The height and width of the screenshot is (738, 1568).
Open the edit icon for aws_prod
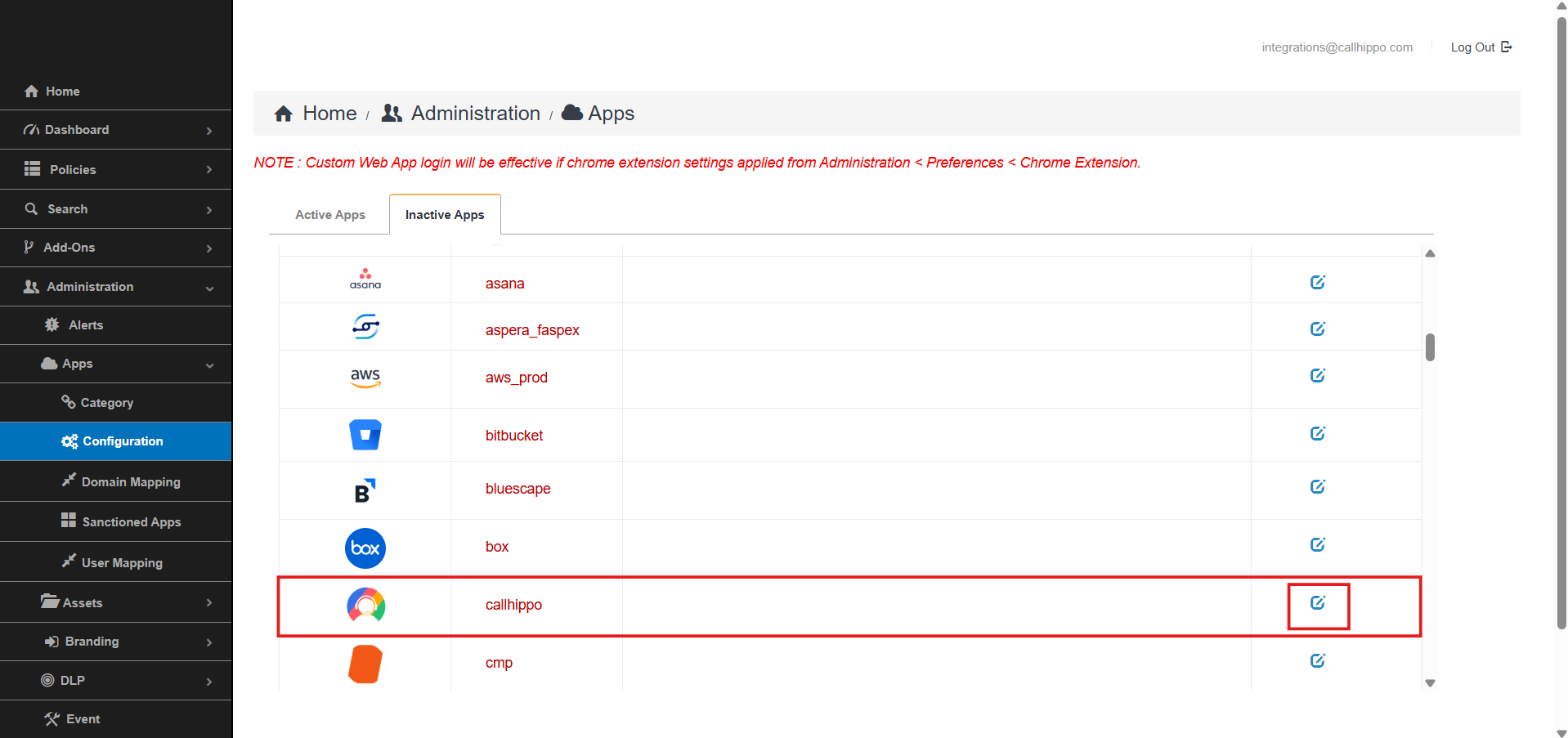point(1317,375)
